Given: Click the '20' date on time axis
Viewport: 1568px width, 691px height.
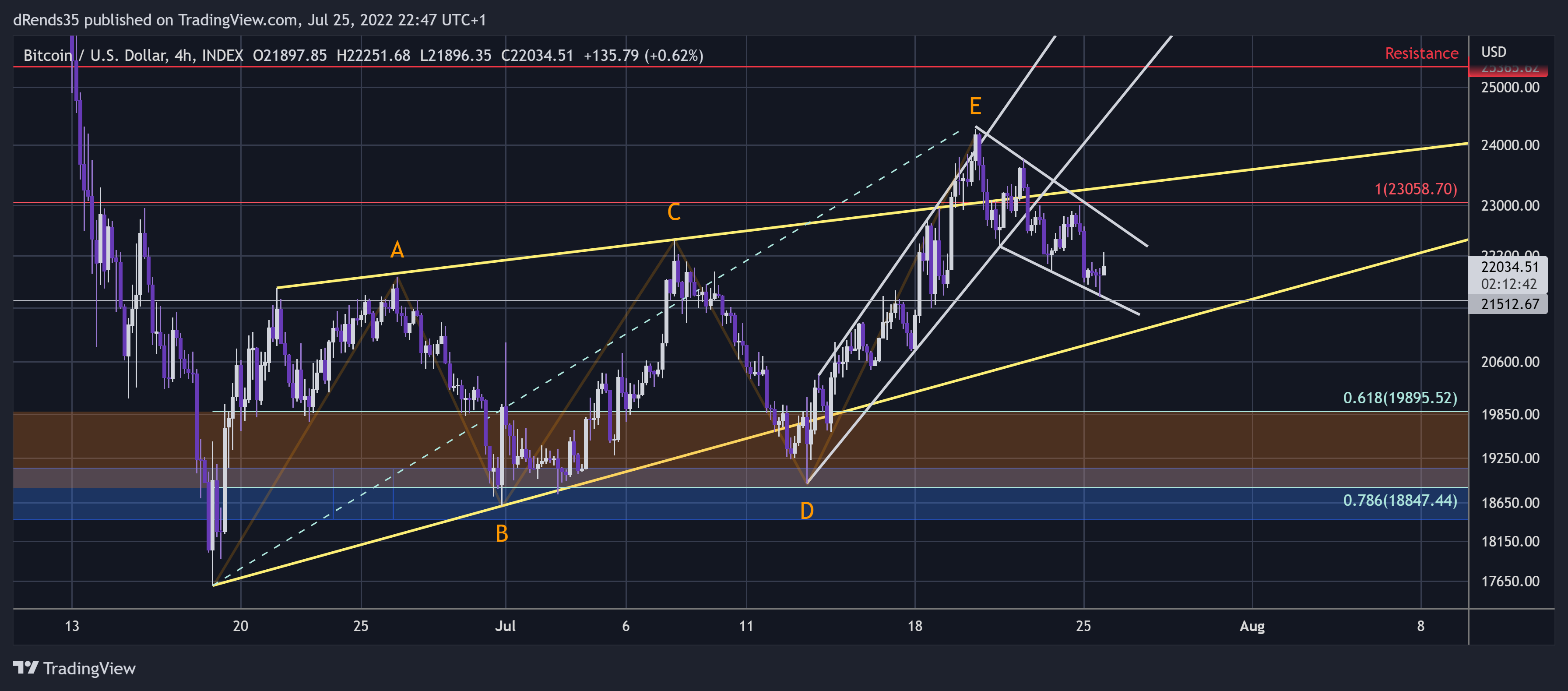Looking at the screenshot, I should (x=240, y=626).
